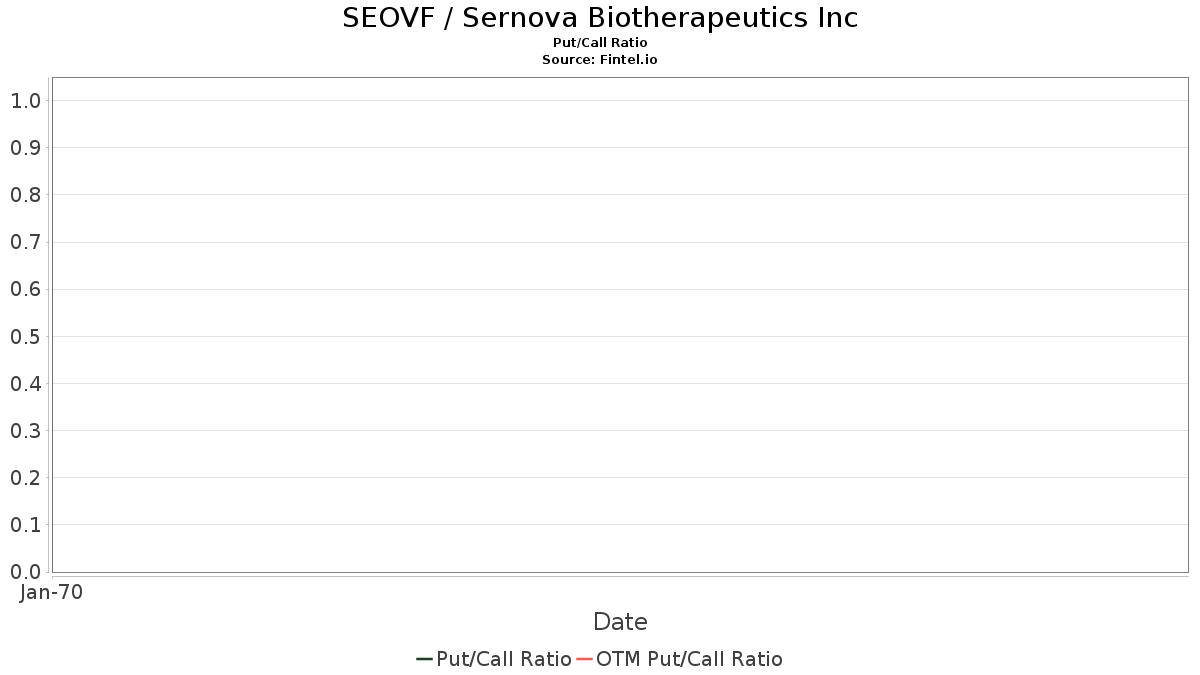This screenshot has height=675, width=1200.
Task: Click the 0.5 y-axis label
Action: [x=25, y=337]
